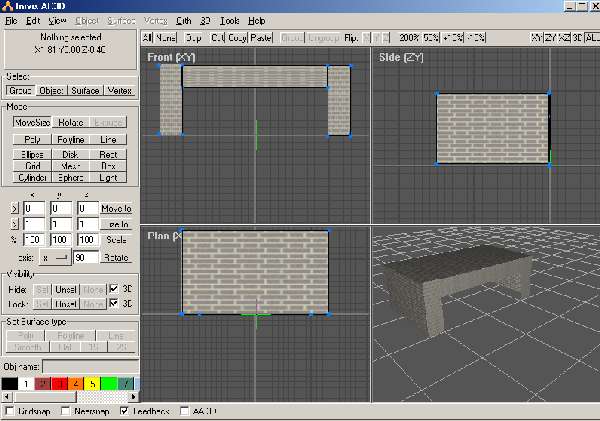Activate the Box drawing mode

click(108, 166)
